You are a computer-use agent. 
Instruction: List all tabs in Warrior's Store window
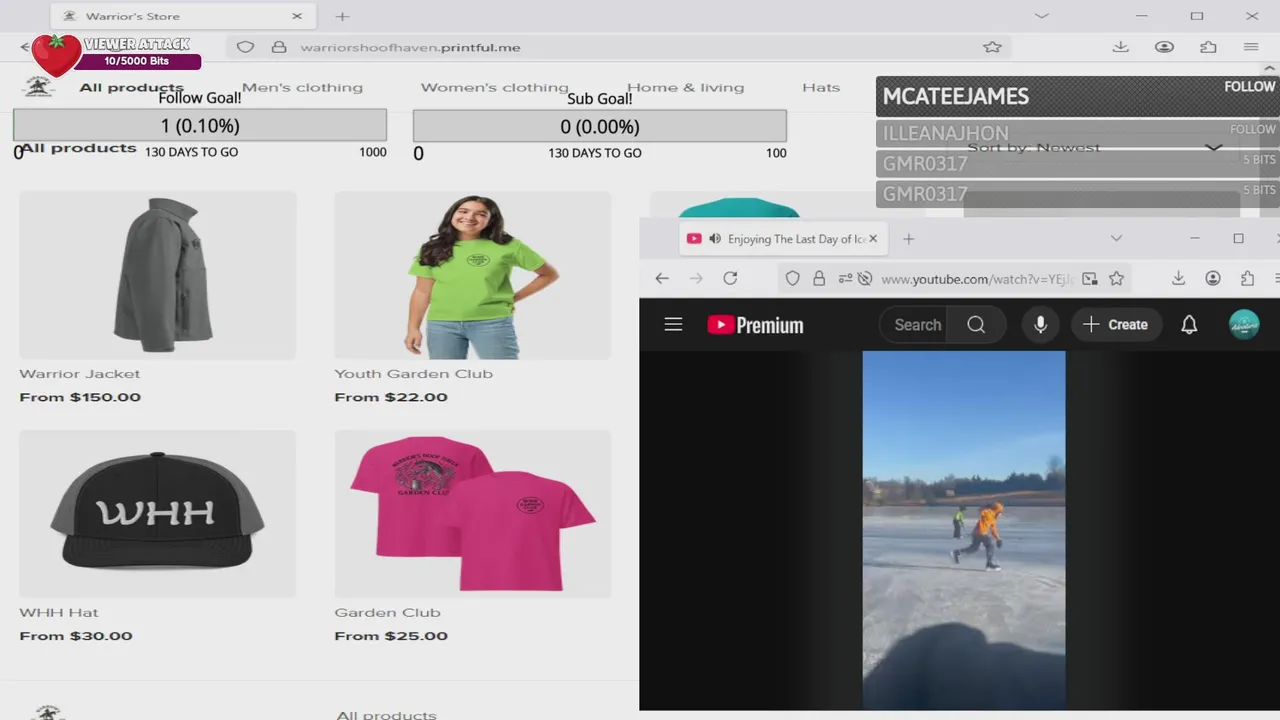click(1041, 16)
